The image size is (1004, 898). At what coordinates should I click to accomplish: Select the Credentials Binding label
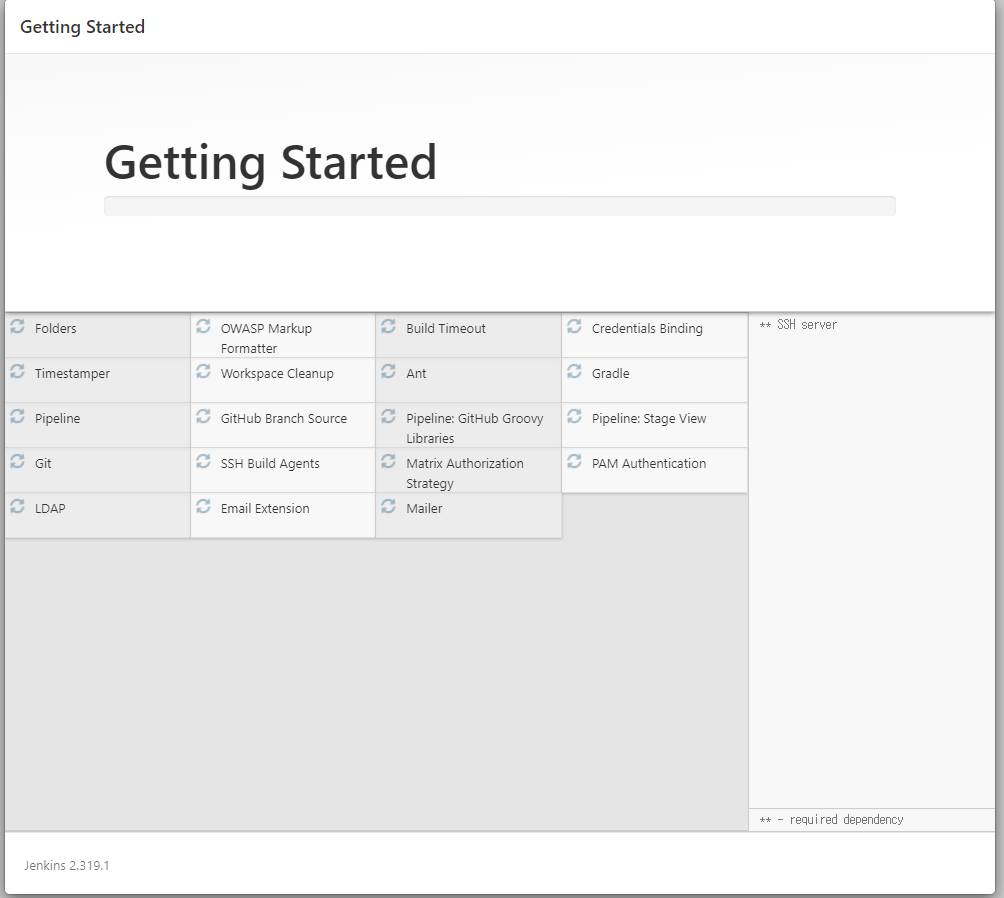pyautogui.click(x=647, y=329)
